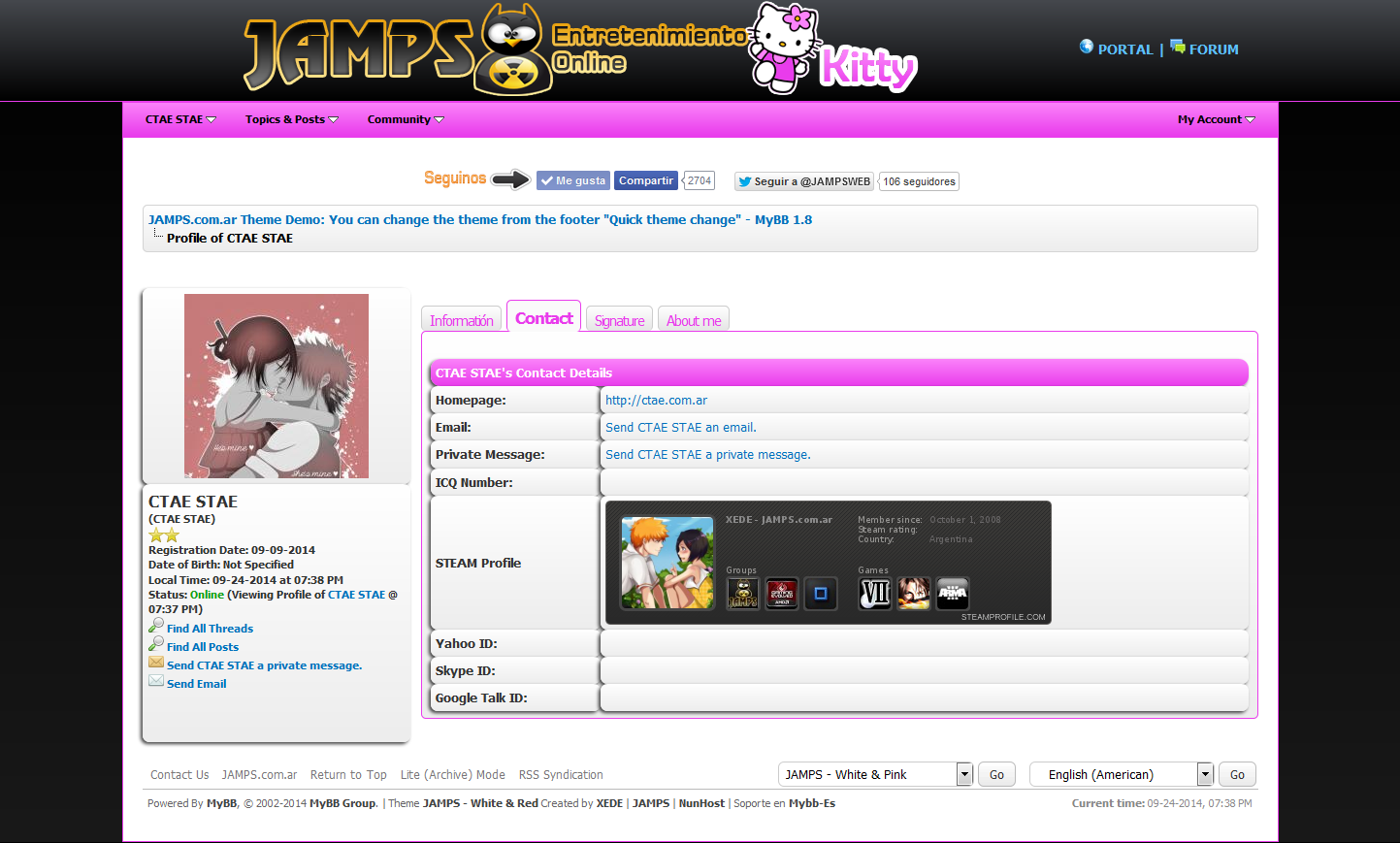
Task: Click the MyBB Group footer link
Action: click(342, 803)
